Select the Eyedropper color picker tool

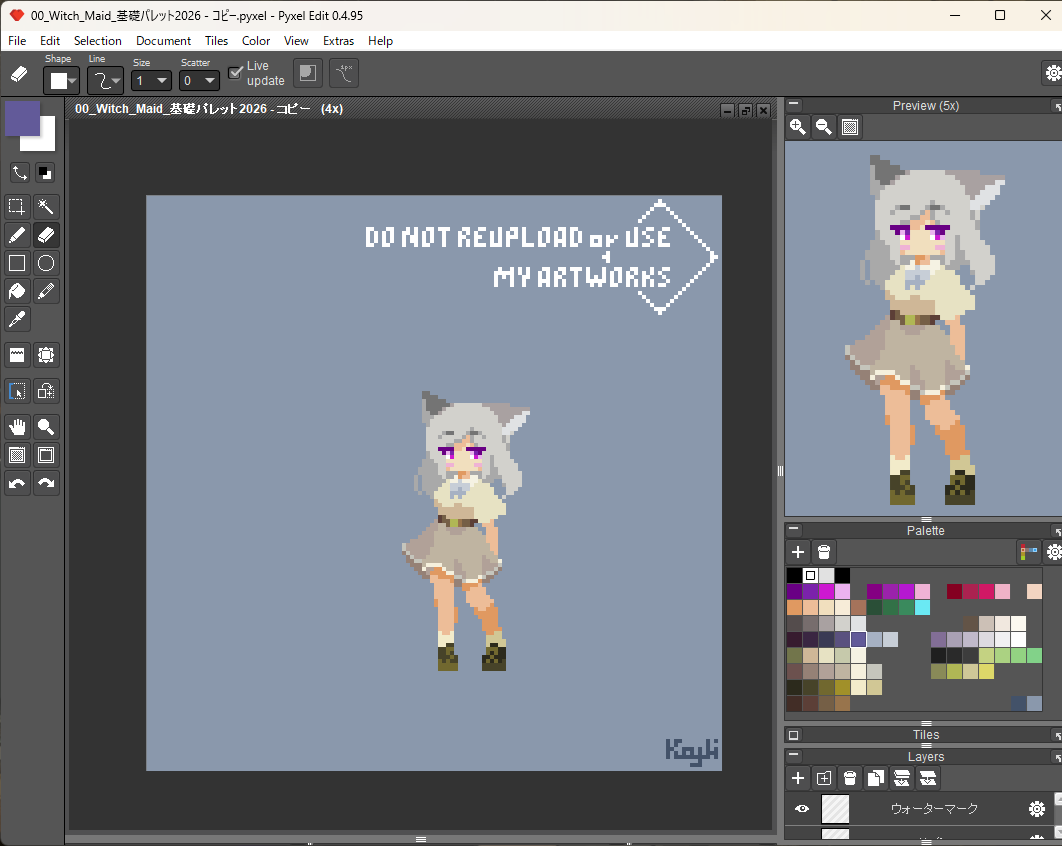[x=17, y=319]
